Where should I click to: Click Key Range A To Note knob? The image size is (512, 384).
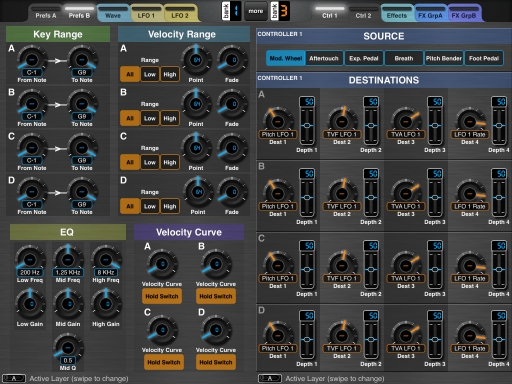coord(82,60)
